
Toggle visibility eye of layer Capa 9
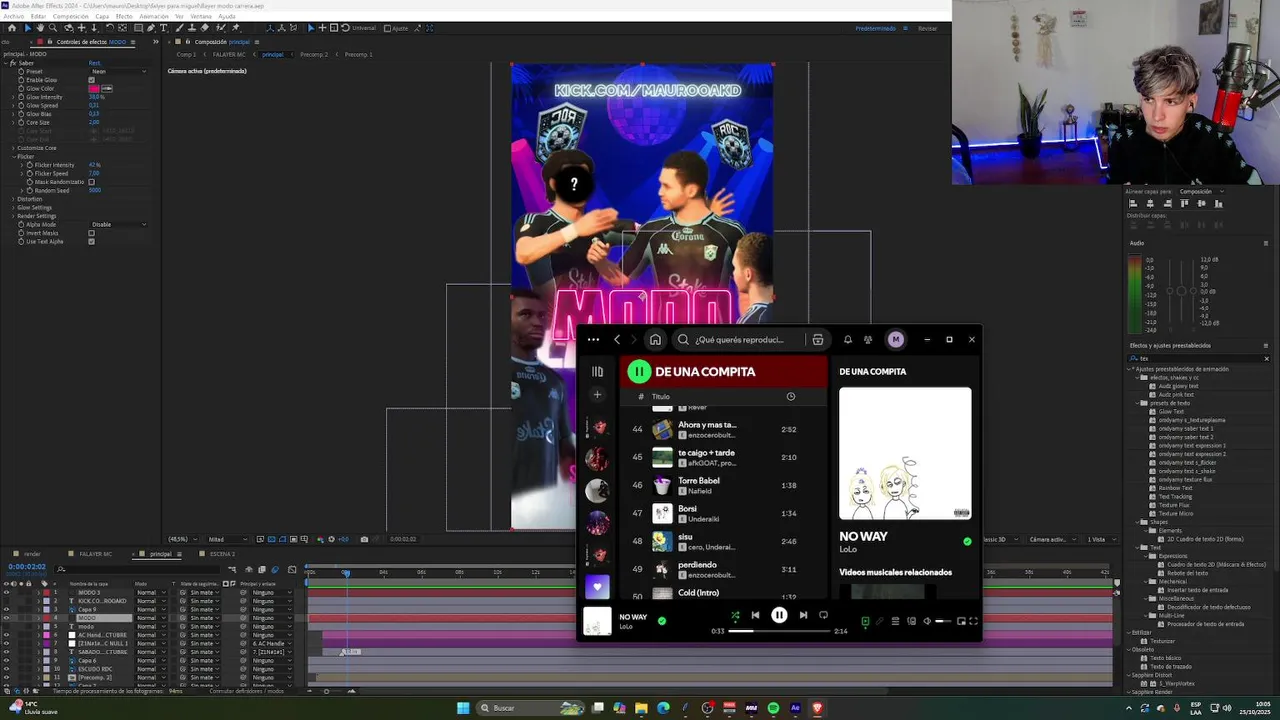pyautogui.click(x=6, y=609)
